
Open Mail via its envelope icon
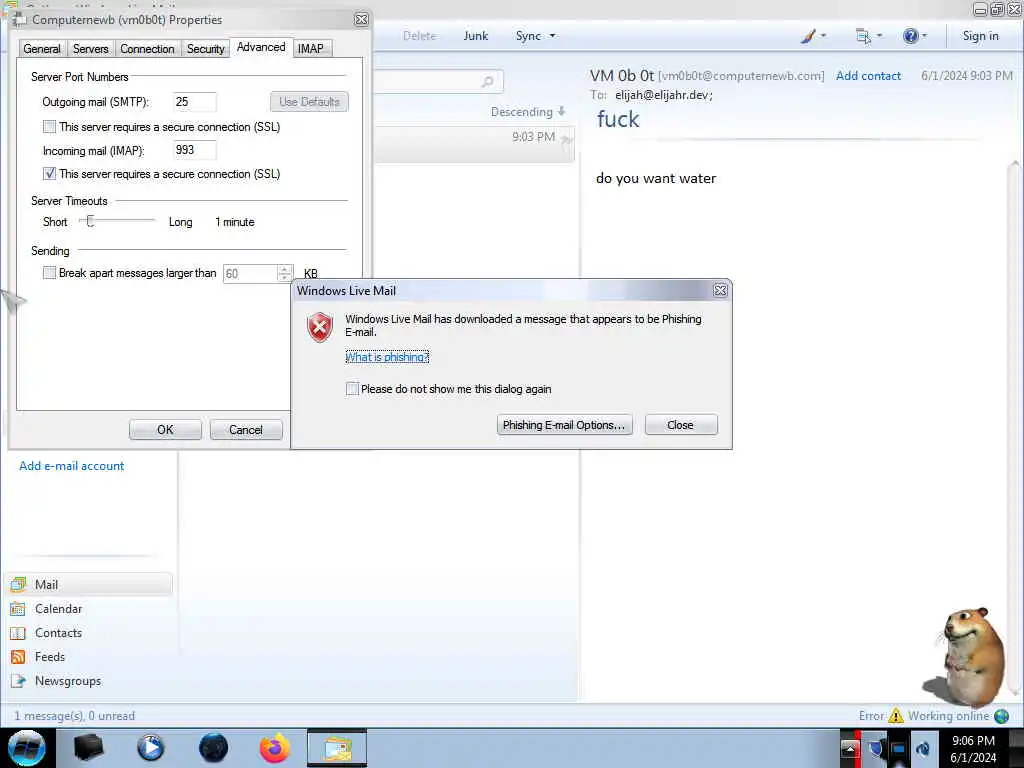click(x=18, y=584)
